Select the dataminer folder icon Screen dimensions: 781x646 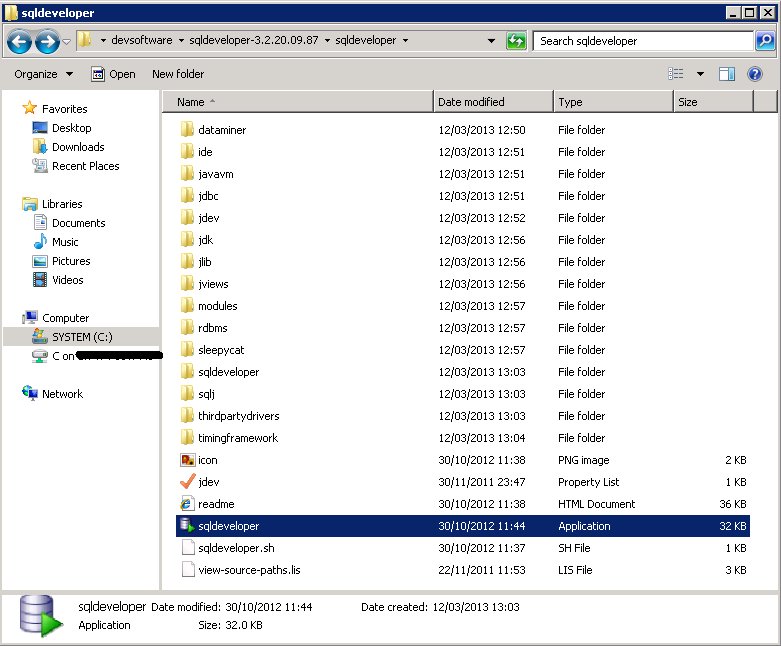point(187,129)
